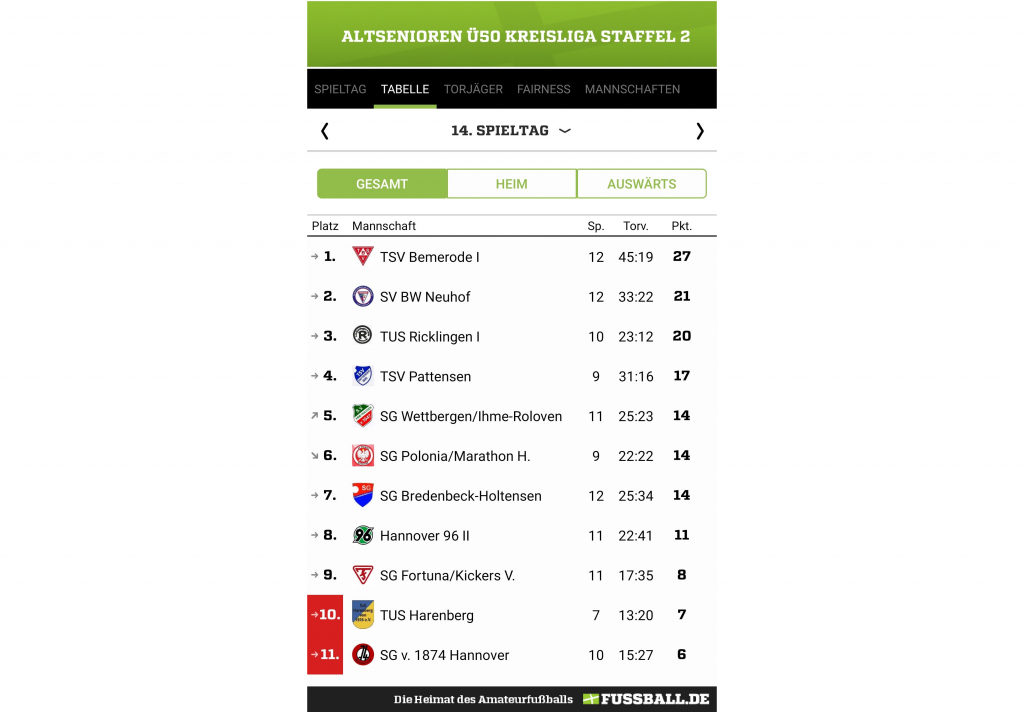Switch to the Auswärts table view
Screen dimensions: 1024x712
tap(641, 184)
